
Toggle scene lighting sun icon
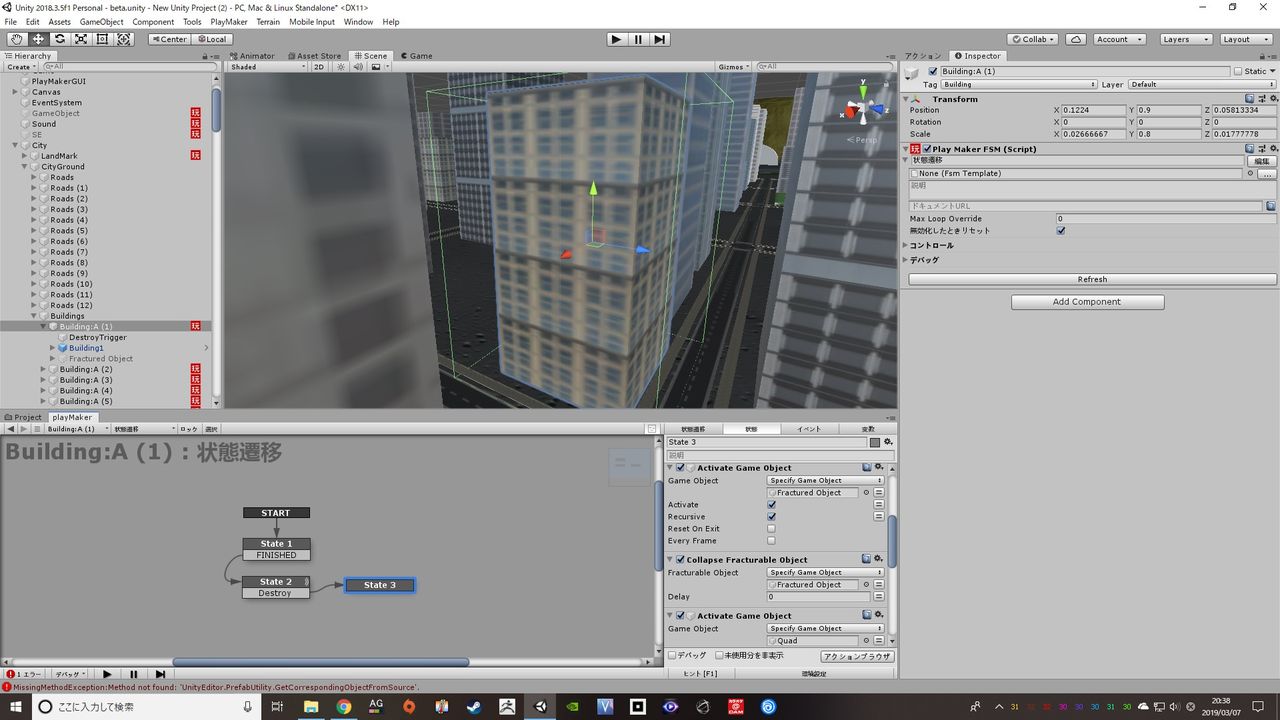click(x=341, y=67)
